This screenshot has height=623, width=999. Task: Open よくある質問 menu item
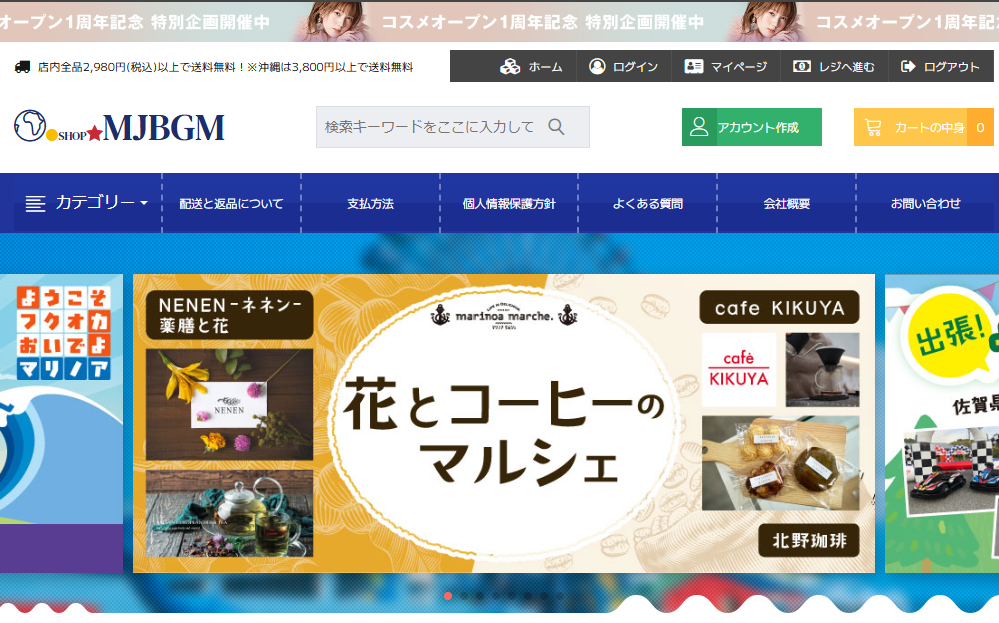click(648, 204)
